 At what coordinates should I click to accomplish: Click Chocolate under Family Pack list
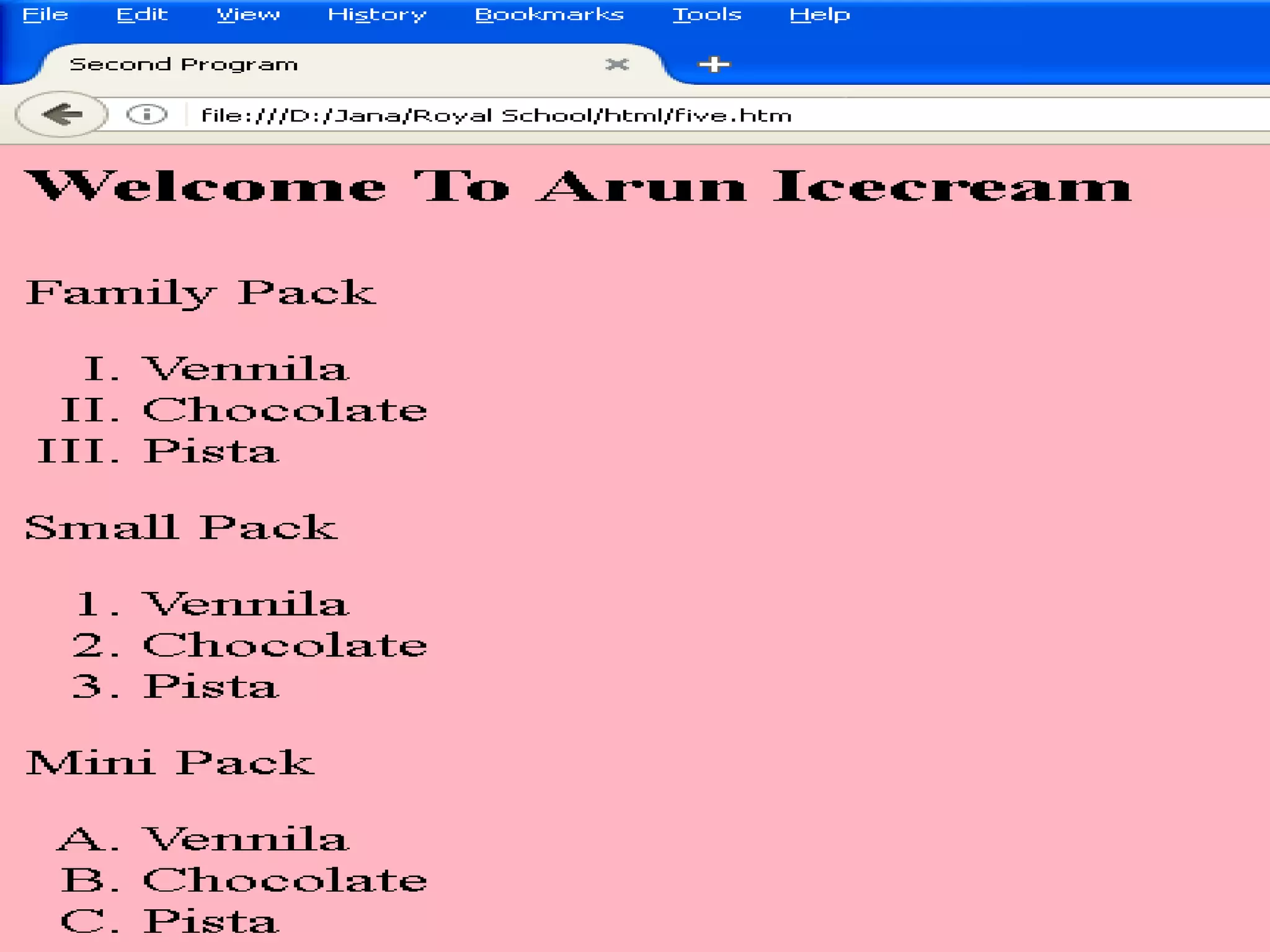pyautogui.click(x=285, y=410)
